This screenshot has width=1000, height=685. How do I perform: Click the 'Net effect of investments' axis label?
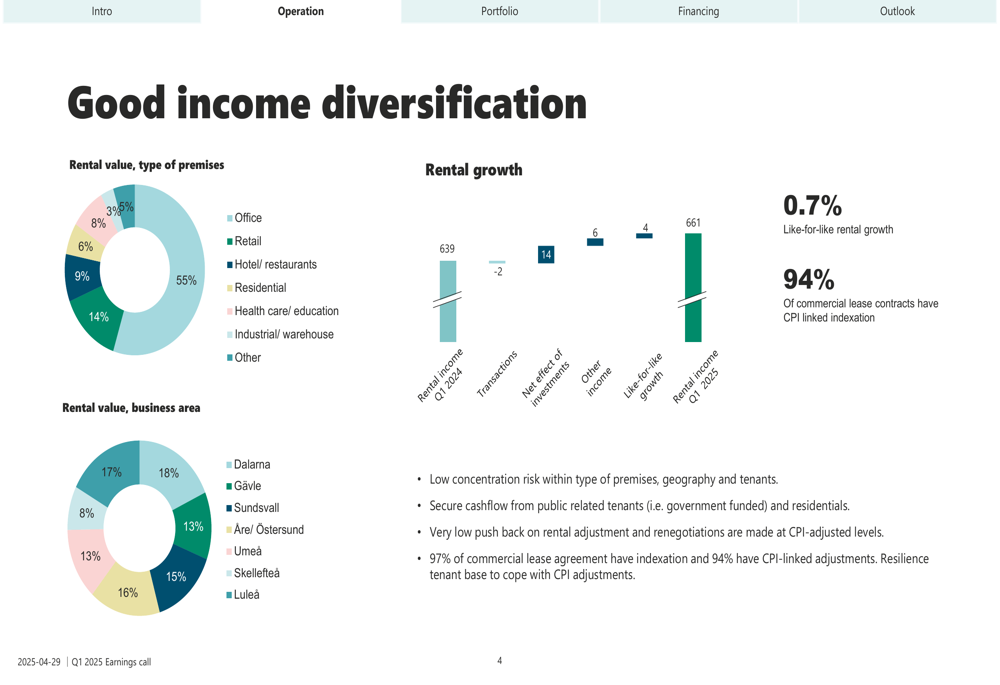point(545,378)
